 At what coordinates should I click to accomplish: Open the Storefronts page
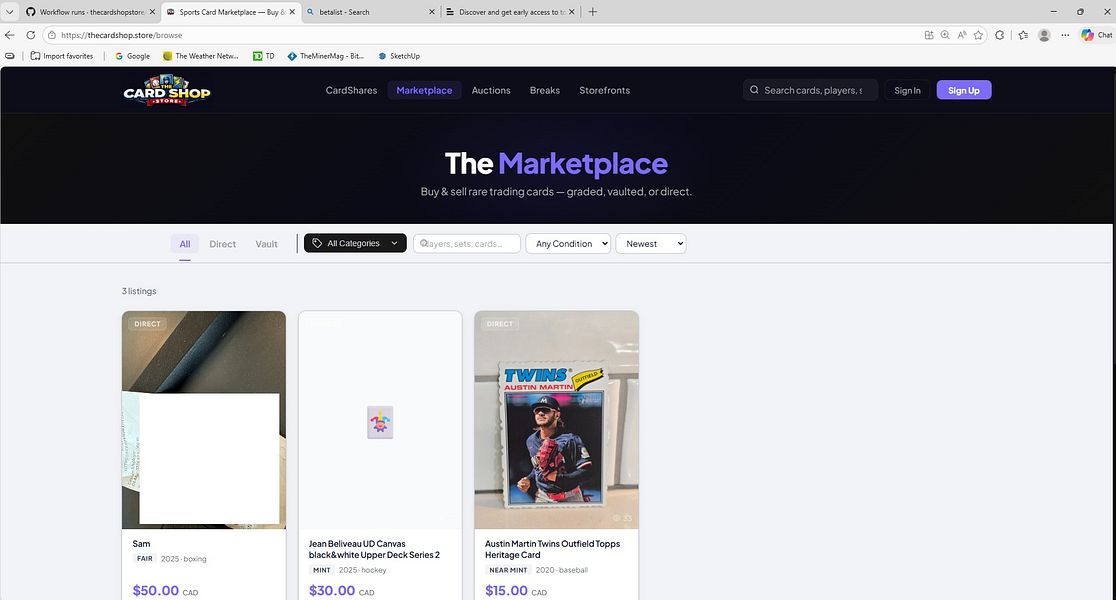click(x=604, y=90)
